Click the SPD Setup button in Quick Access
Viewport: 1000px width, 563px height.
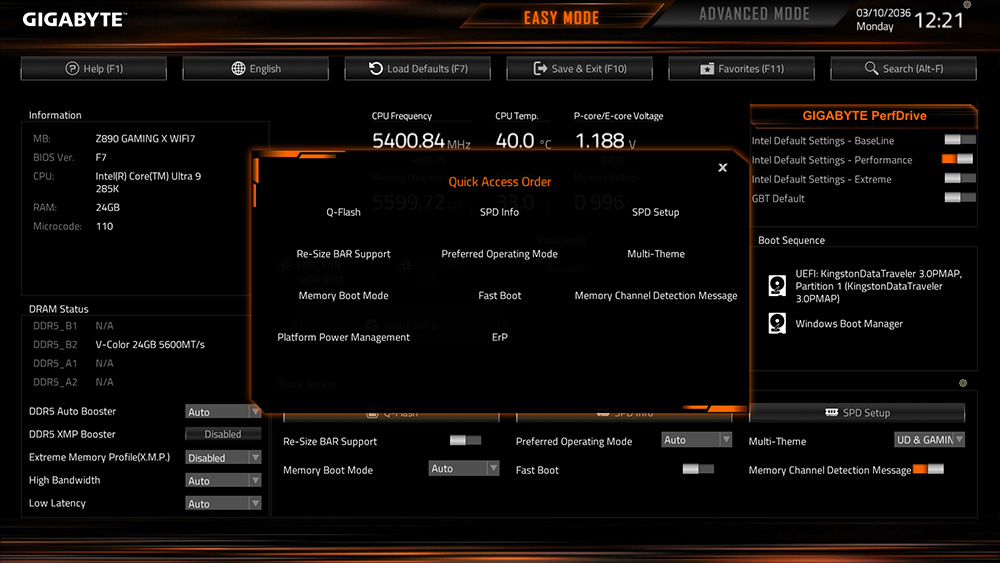[x=857, y=413]
